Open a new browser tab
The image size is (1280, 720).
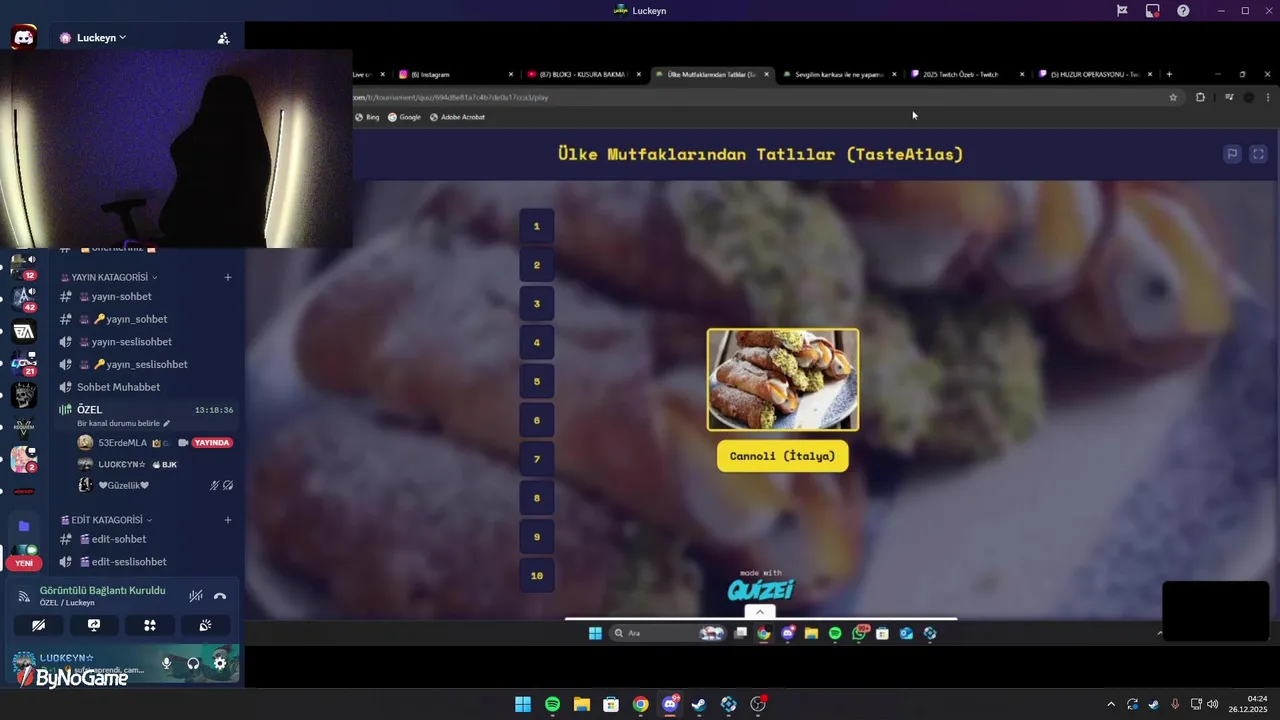click(x=1169, y=74)
